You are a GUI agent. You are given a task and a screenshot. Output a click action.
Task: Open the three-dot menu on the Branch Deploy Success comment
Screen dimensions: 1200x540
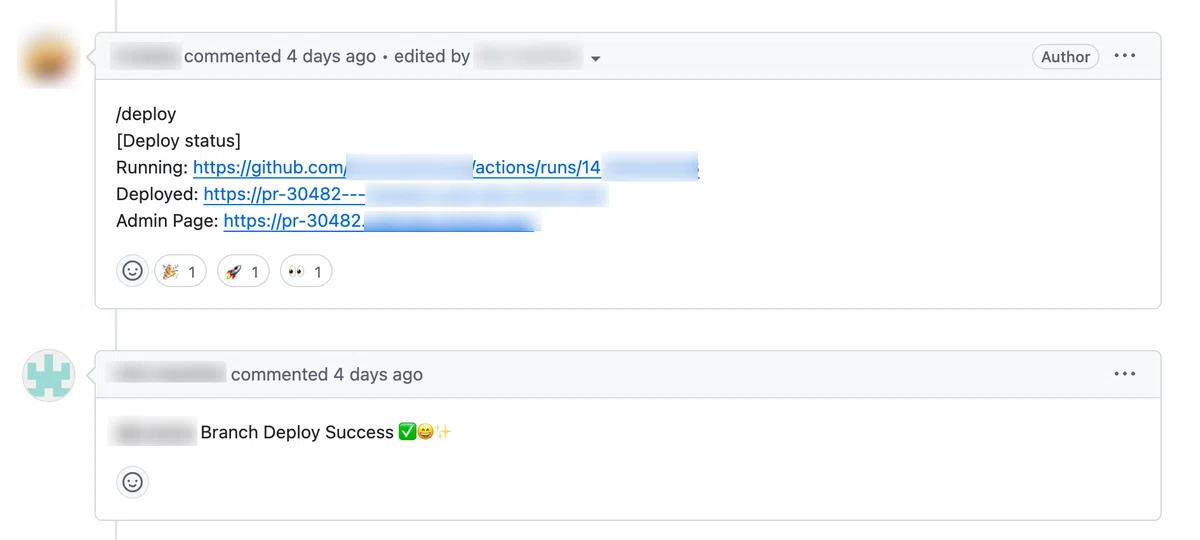[1125, 374]
